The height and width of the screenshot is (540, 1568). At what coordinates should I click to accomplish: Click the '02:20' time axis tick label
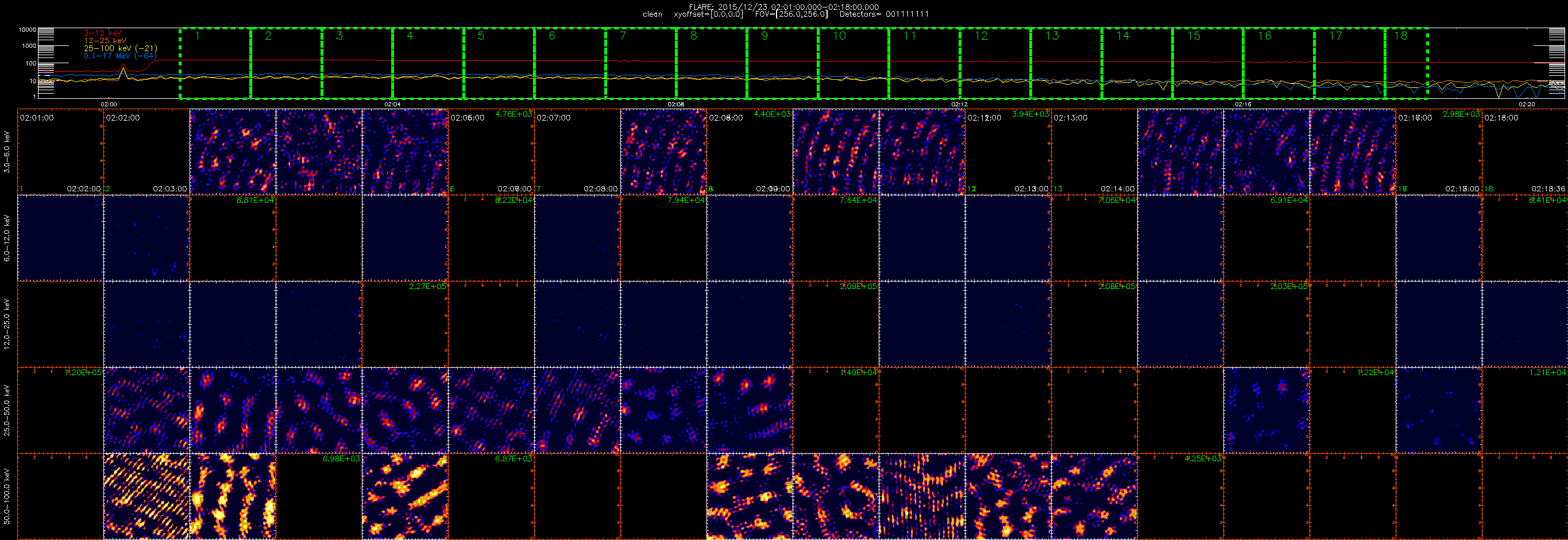click(x=1527, y=104)
